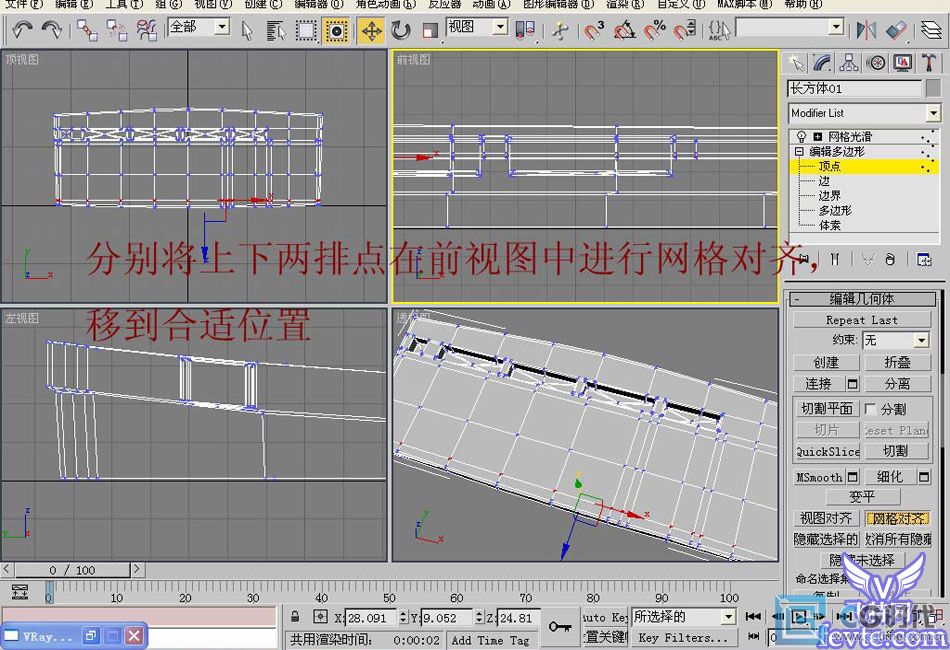Activate the Select and Move tool
Screen dimensions: 950x650
[x=371, y=30]
